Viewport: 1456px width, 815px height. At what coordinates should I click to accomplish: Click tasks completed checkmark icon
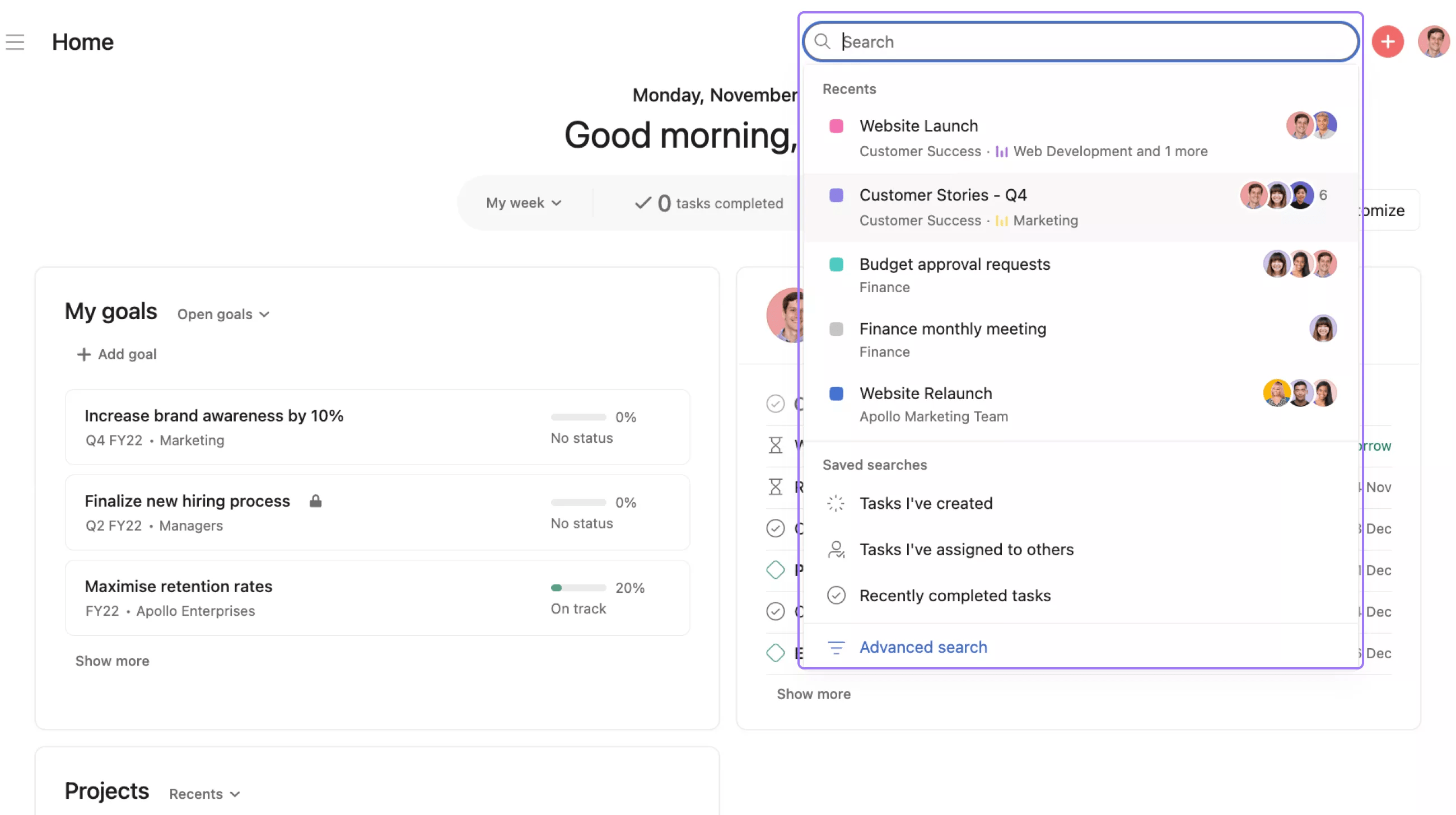(x=641, y=203)
